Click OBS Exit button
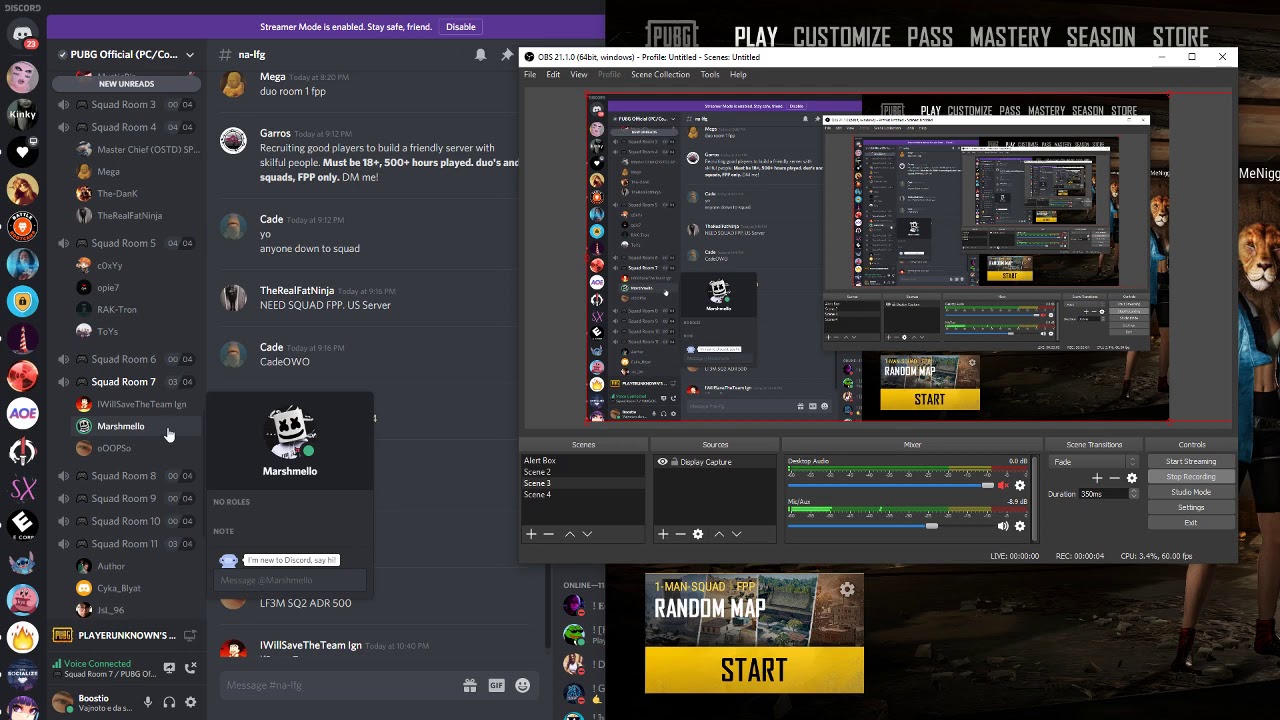The height and width of the screenshot is (720, 1280). point(1191,523)
